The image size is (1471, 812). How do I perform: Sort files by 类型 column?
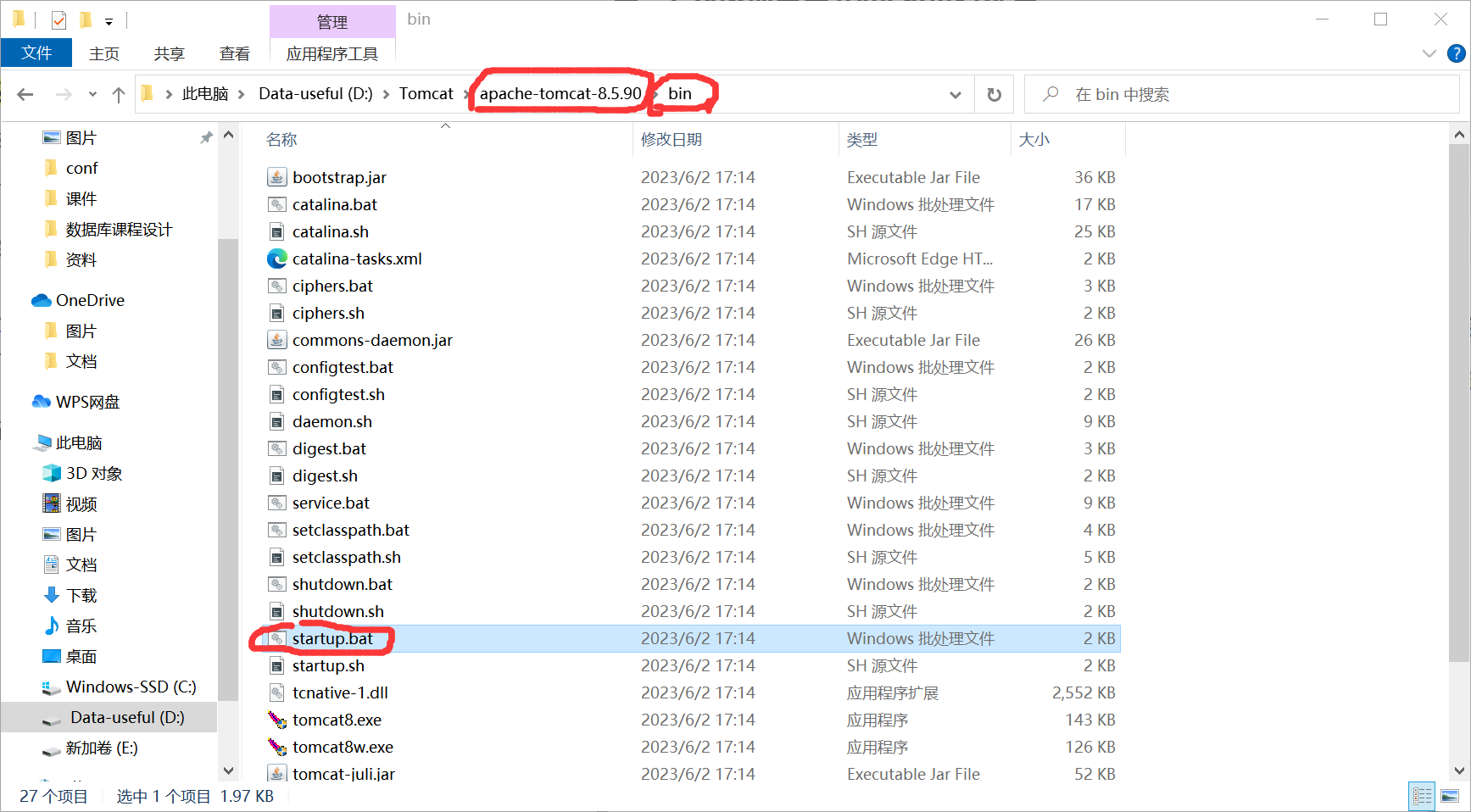click(x=862, y=140)
